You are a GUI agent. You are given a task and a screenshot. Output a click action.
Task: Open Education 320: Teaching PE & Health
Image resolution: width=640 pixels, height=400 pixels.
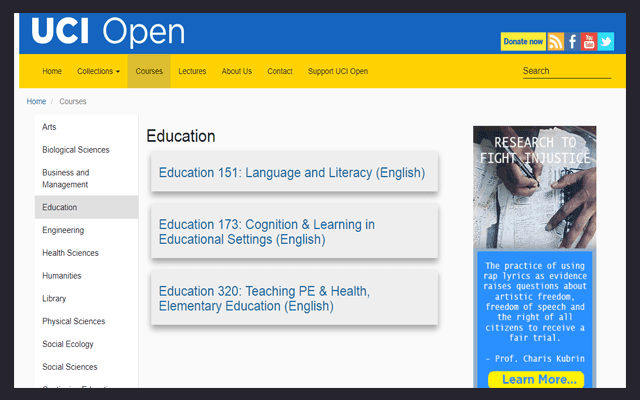[264, 298]
